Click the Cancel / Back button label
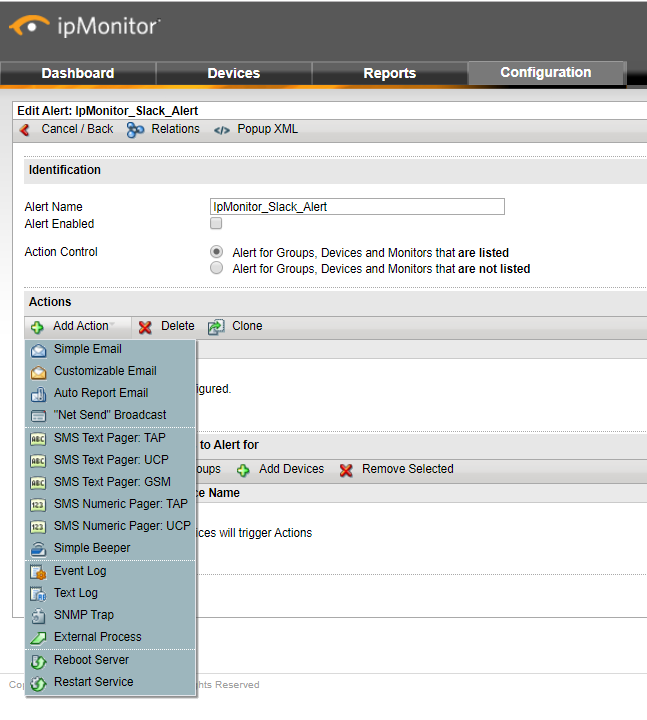This screenshot has height=720, width=647. click(x=77, y=129)
